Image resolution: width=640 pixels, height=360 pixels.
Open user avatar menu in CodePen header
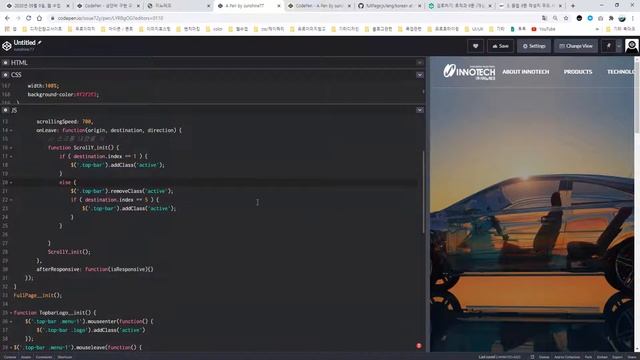tap(632, 46)
